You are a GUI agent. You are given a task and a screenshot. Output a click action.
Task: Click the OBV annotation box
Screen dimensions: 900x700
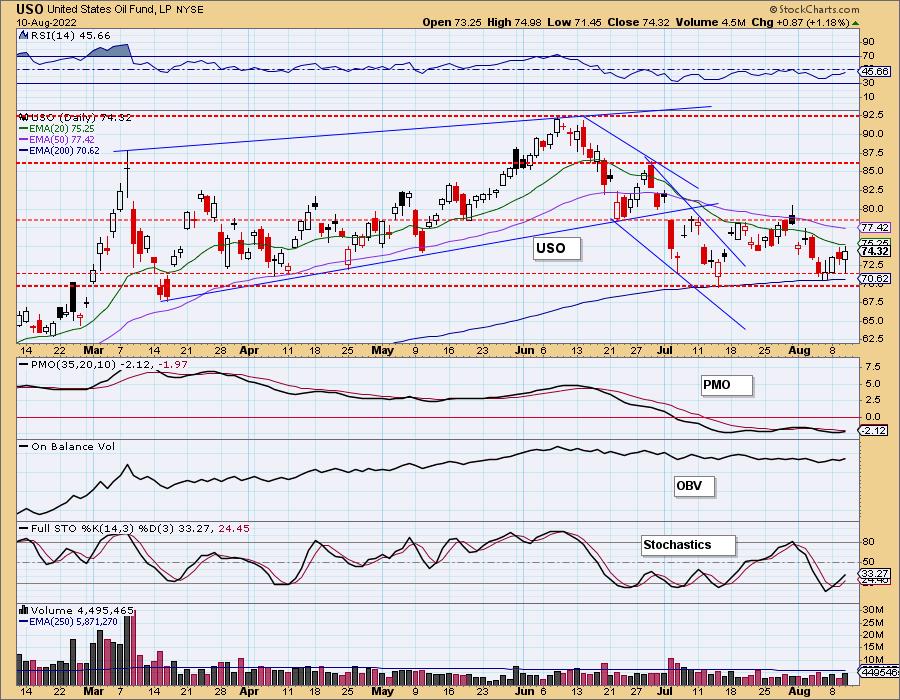click(695, 486)
